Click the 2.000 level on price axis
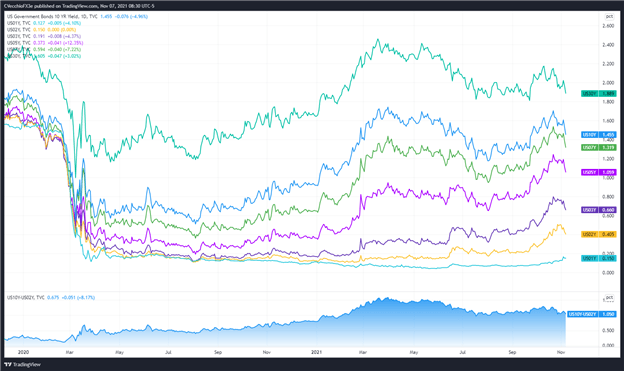The height and width of the screenshot is (371, 624). pos(608,83)
